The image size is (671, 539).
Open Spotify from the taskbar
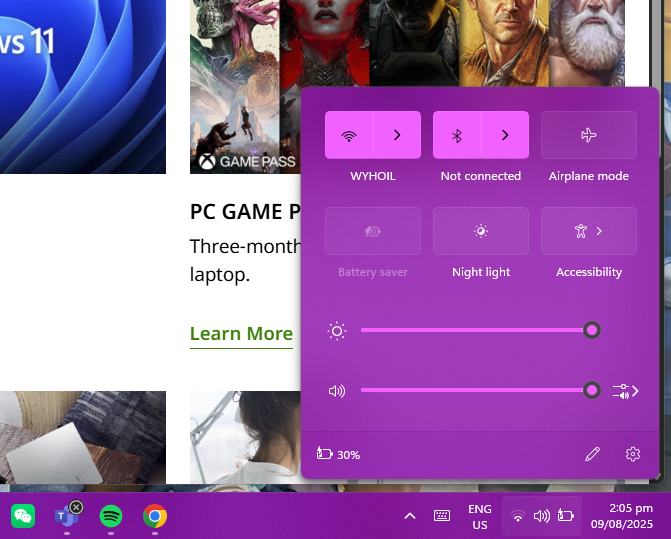point(111,516)
